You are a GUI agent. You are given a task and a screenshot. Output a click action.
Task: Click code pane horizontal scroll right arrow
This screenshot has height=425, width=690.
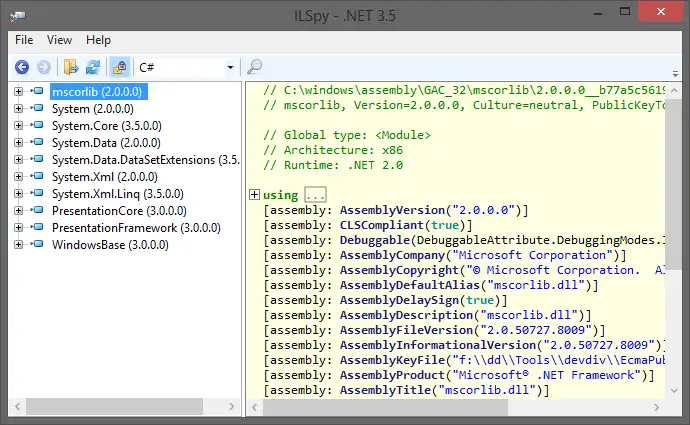click(656, 407)
